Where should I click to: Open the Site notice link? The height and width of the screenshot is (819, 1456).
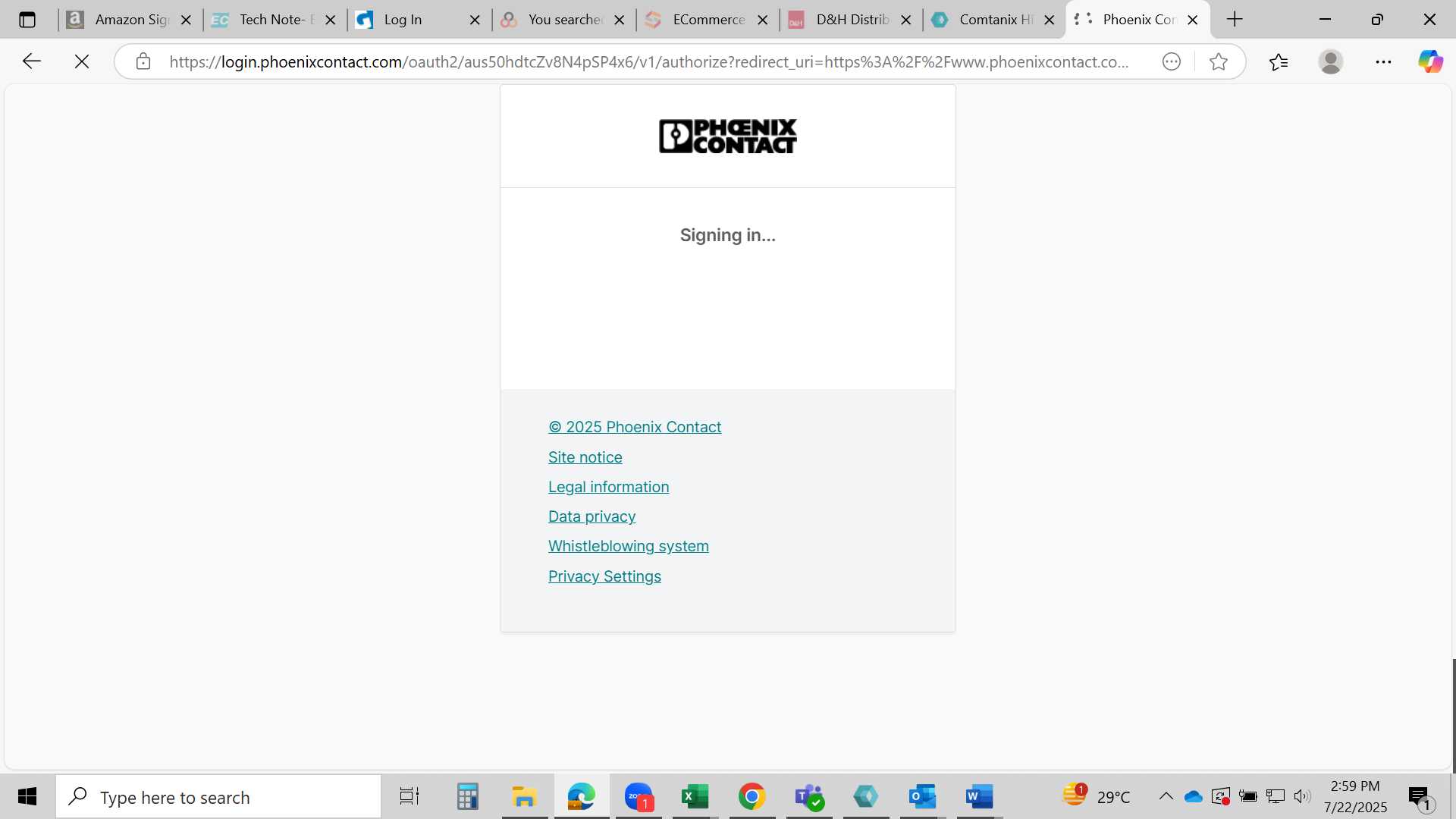click(585, 457)
